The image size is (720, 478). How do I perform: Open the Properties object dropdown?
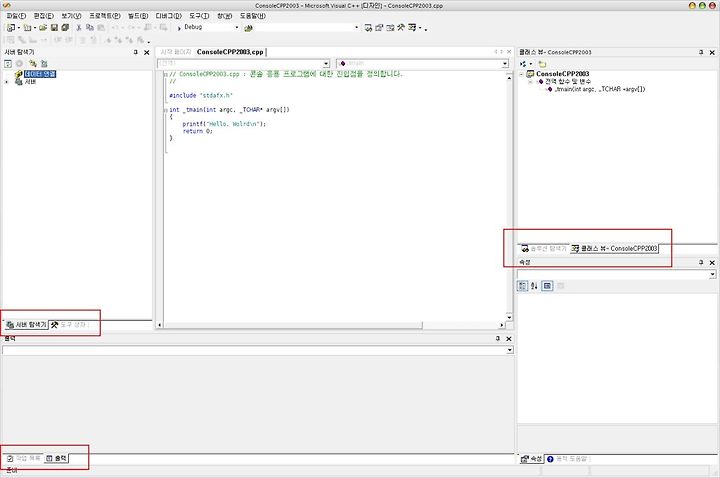point(713,274)
